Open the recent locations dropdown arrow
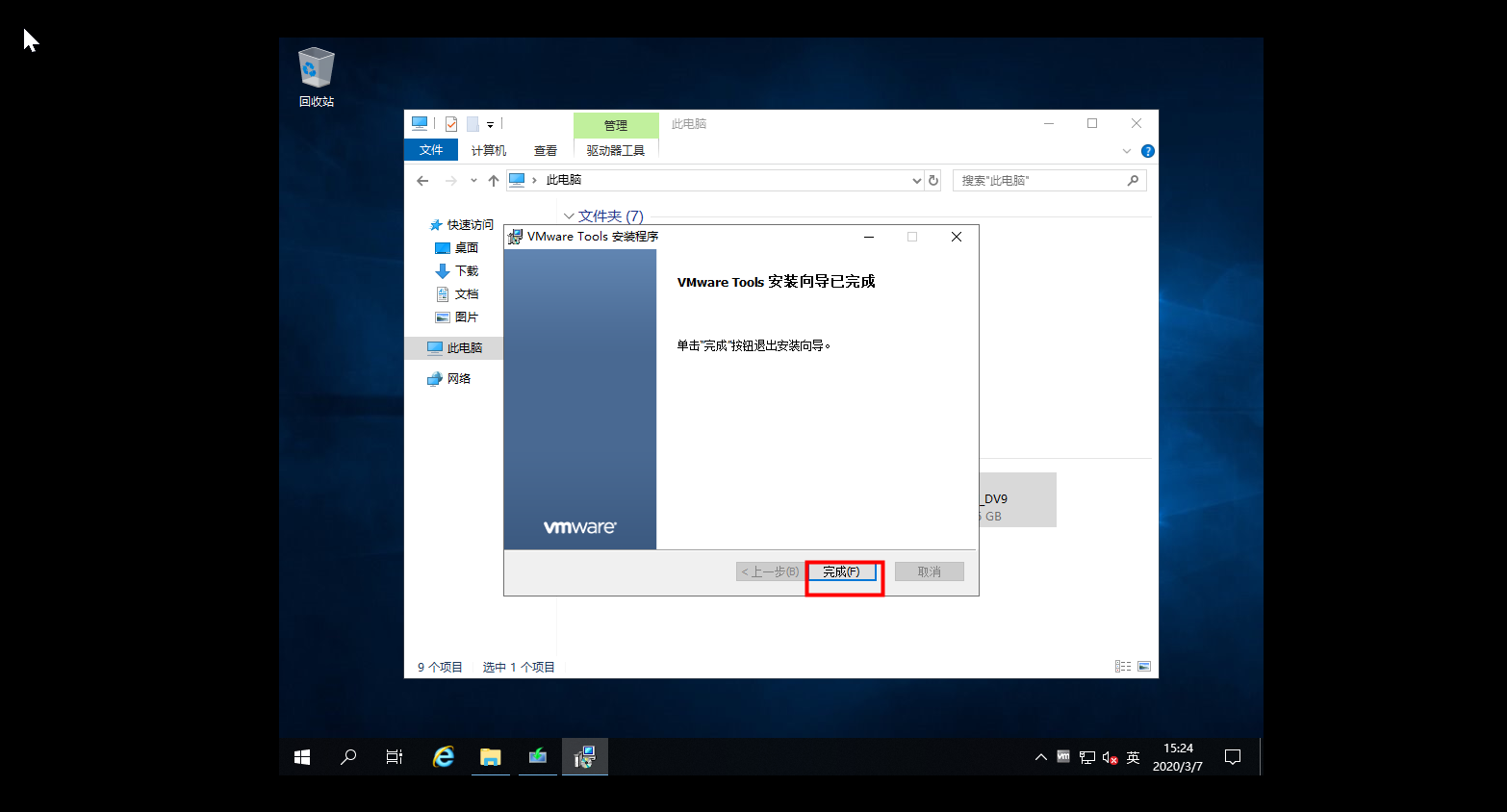1507x812 pixels. 473,181
